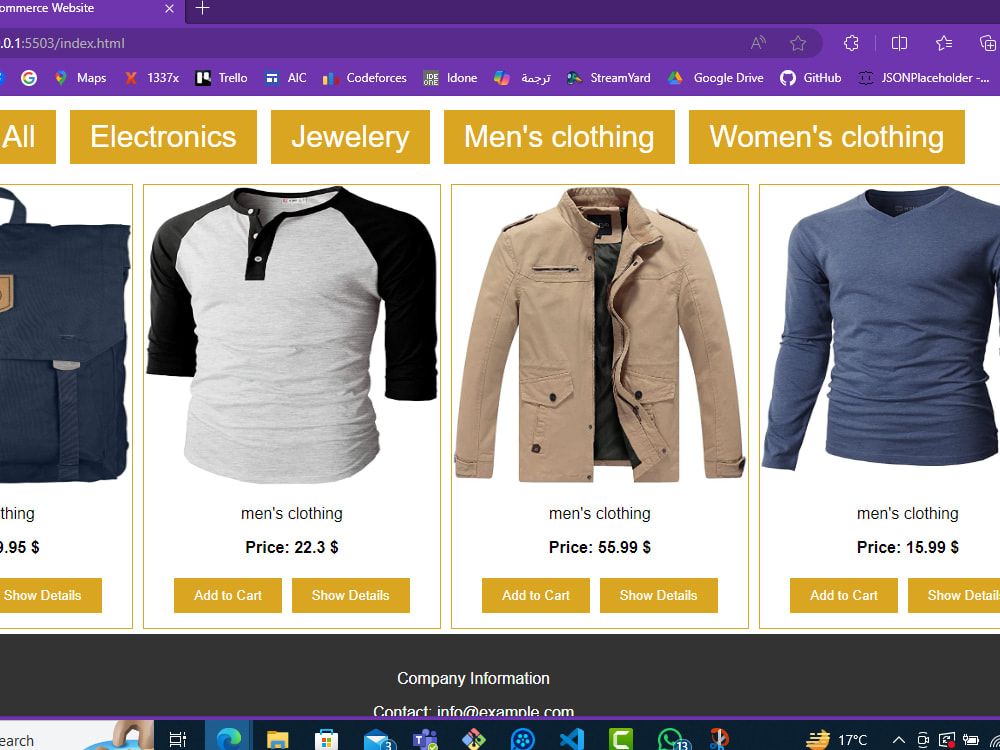Close the Ecommerce Website tab

(169, 9)
